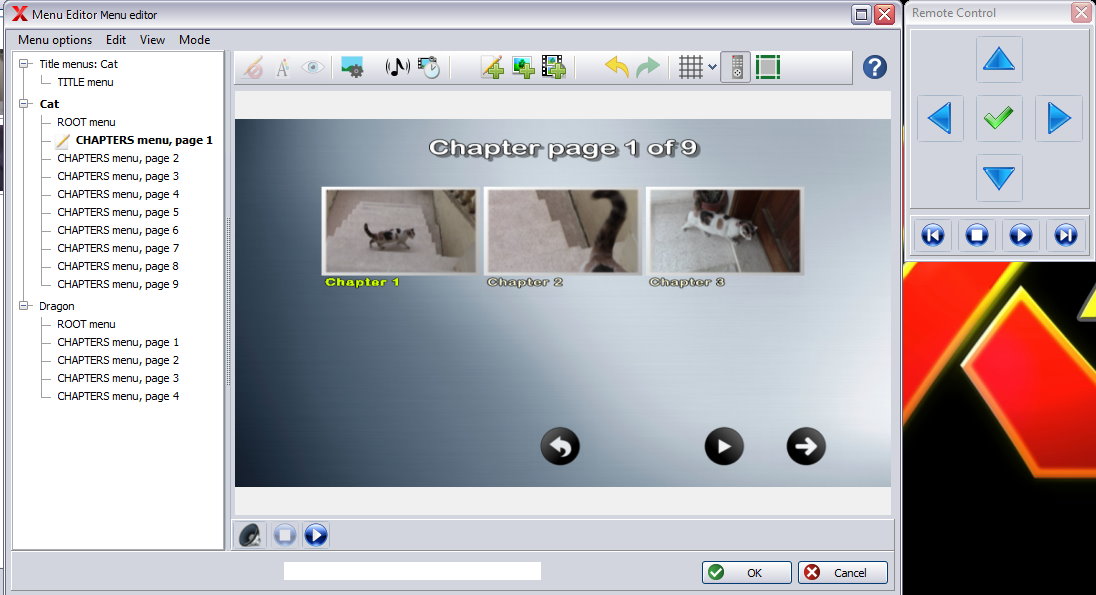
Task: Close the Remote Control window
Action: click(1081, 13)
